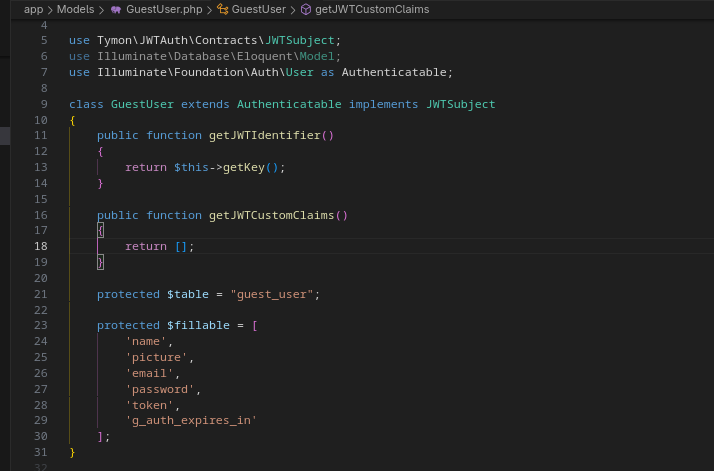Image resolution: width=714 pixels, height=471 pixels.
Task: Click the $fillable property name
Action: [x=198, y=325]
